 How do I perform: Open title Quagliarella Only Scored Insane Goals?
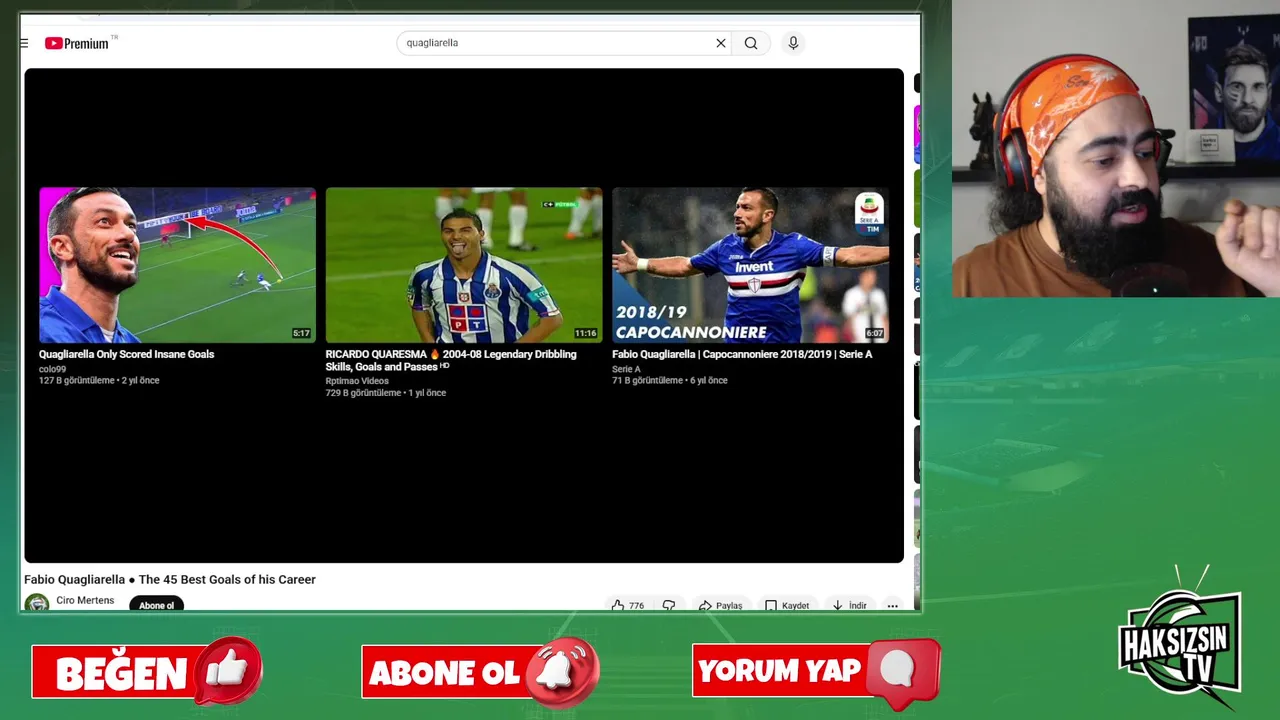coord(126,354)
